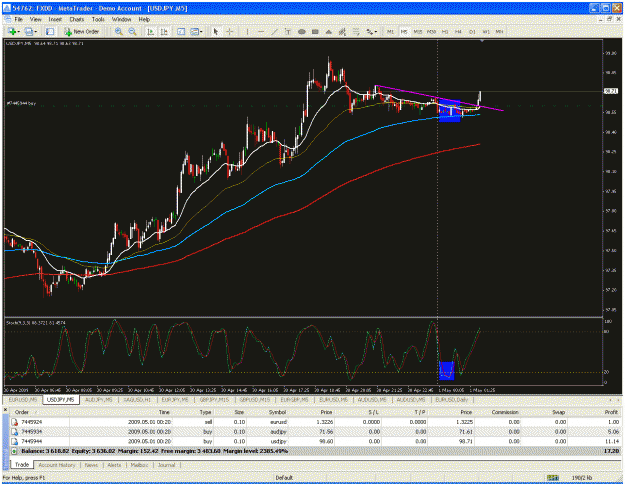The height and width of the screenshot is (484, 625).
Task: Switch to W1 timeframe
Action: click(x=486, y=31)
